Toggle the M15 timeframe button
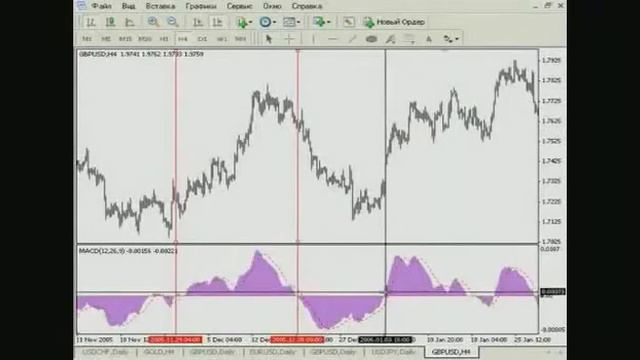The height and width of the screenshot is (360, 640). pyautogui.click(x=125, y=39)
